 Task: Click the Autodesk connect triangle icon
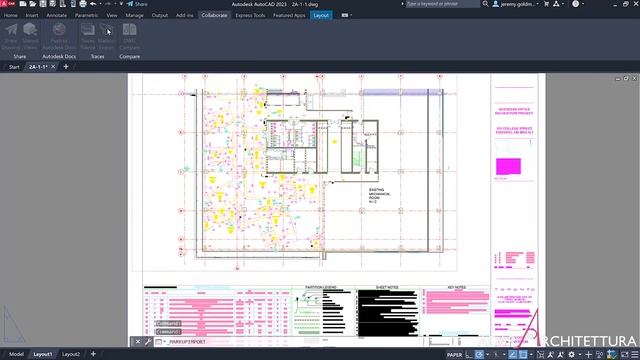(x=556, y=4)
